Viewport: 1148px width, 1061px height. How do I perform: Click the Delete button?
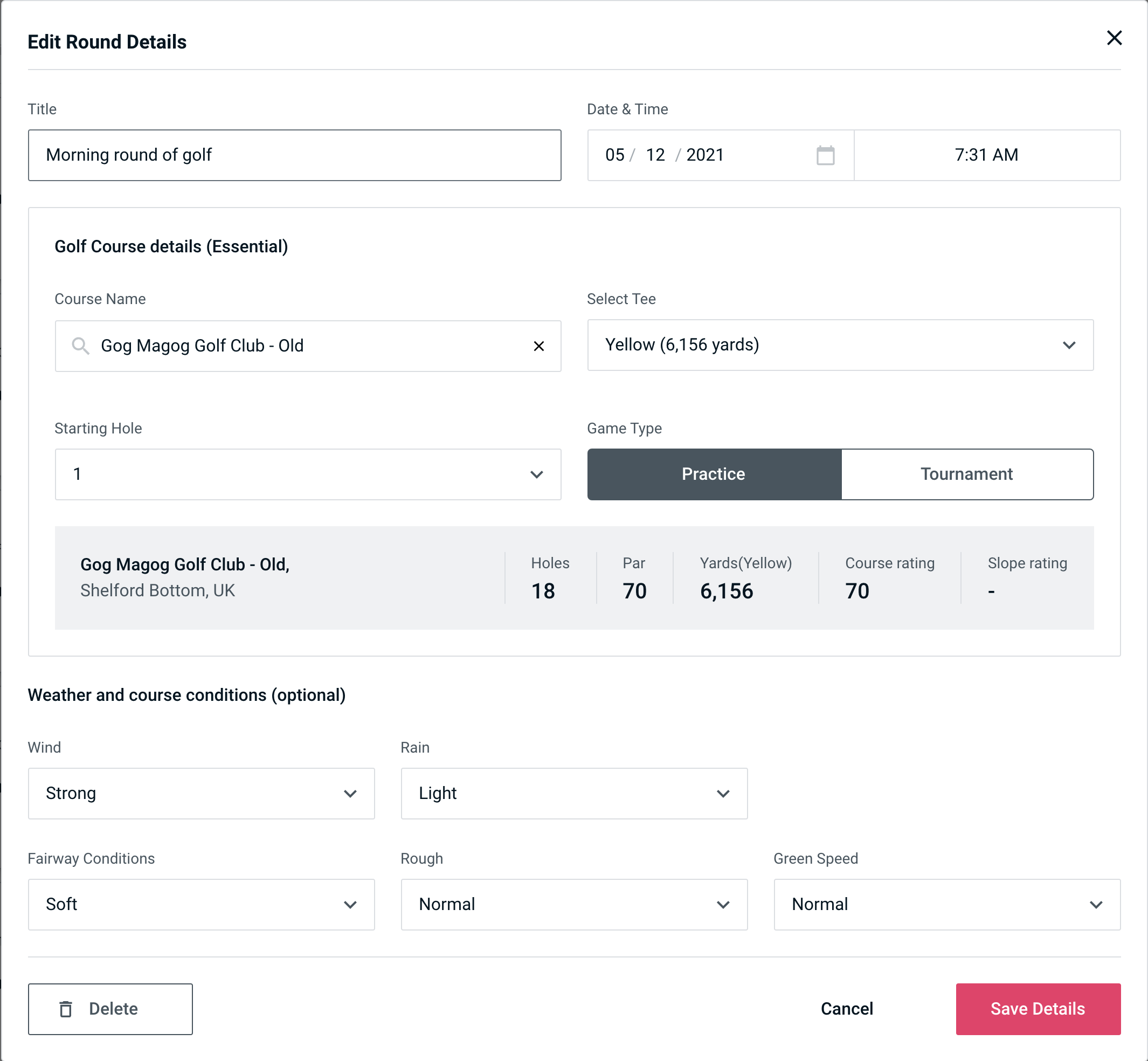(111, 1009)
